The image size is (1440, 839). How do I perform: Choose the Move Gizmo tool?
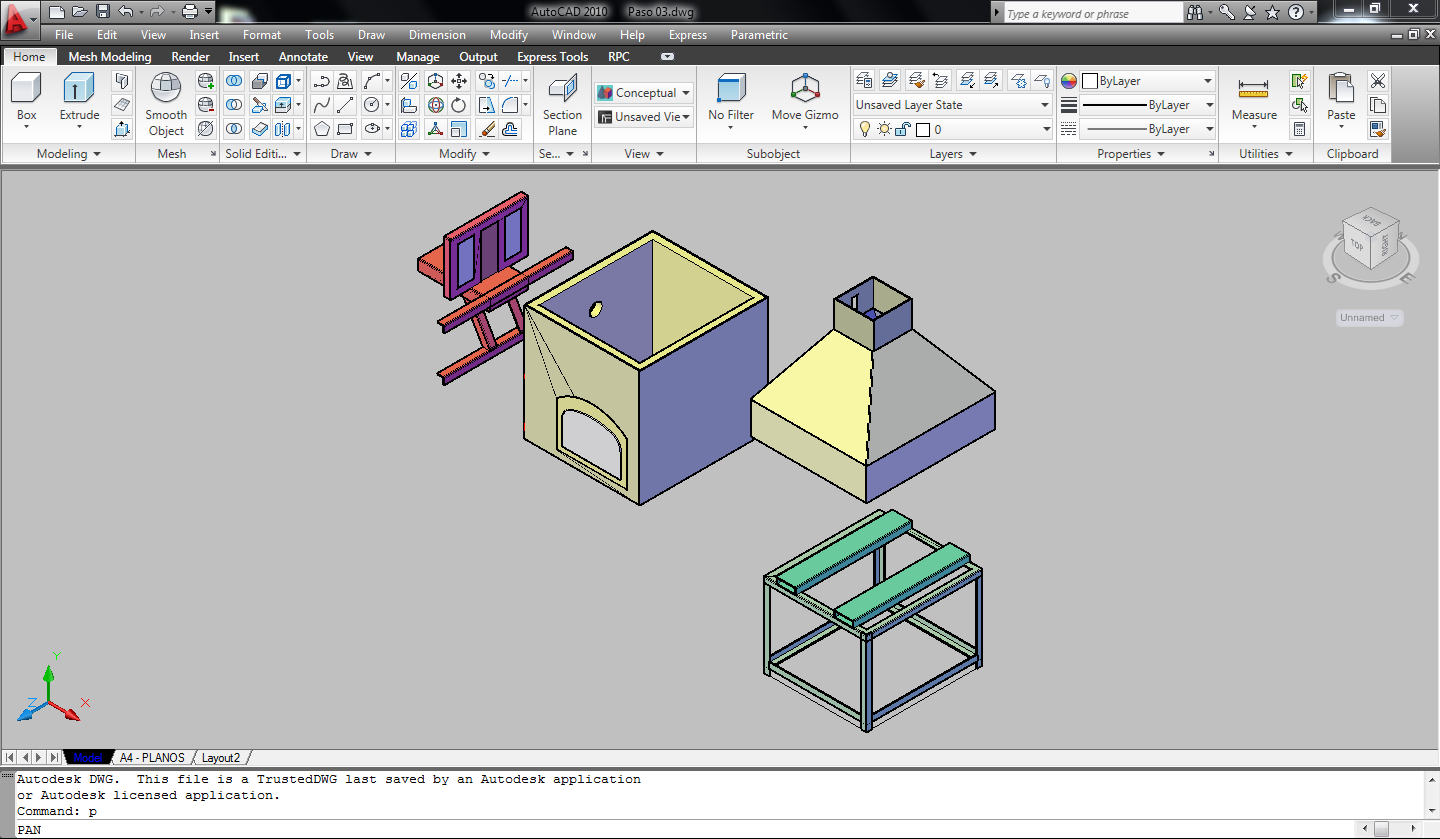[805, 90]
